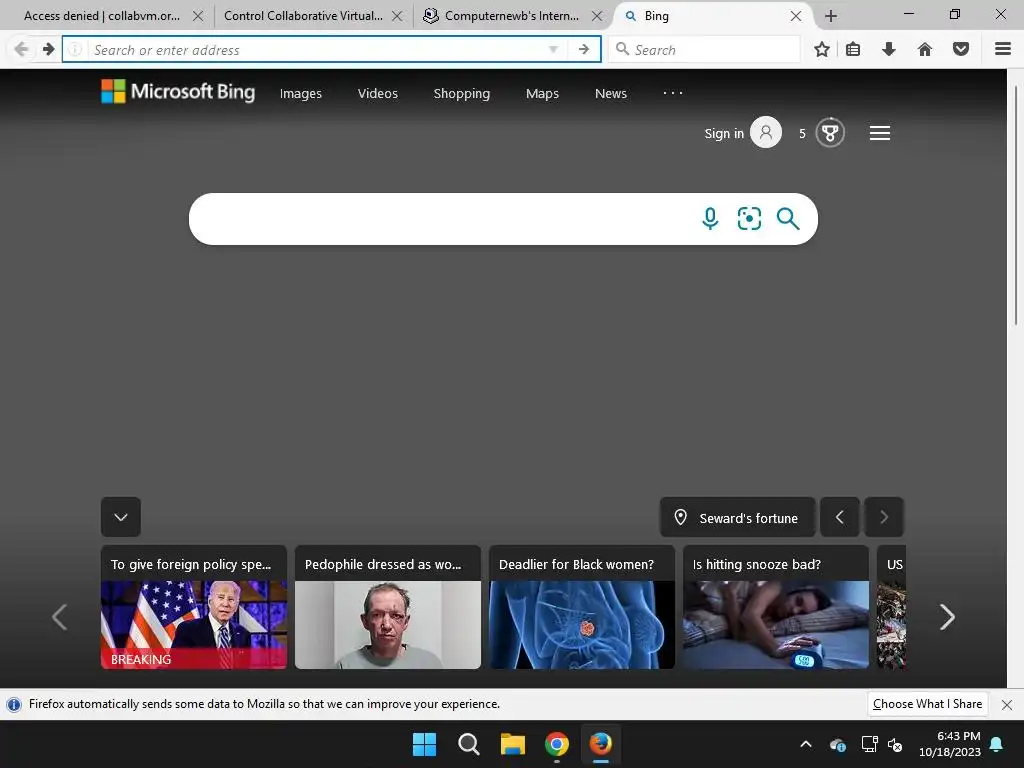
Task: Collapse the news feed with chevron down
Action: [121, 517]
